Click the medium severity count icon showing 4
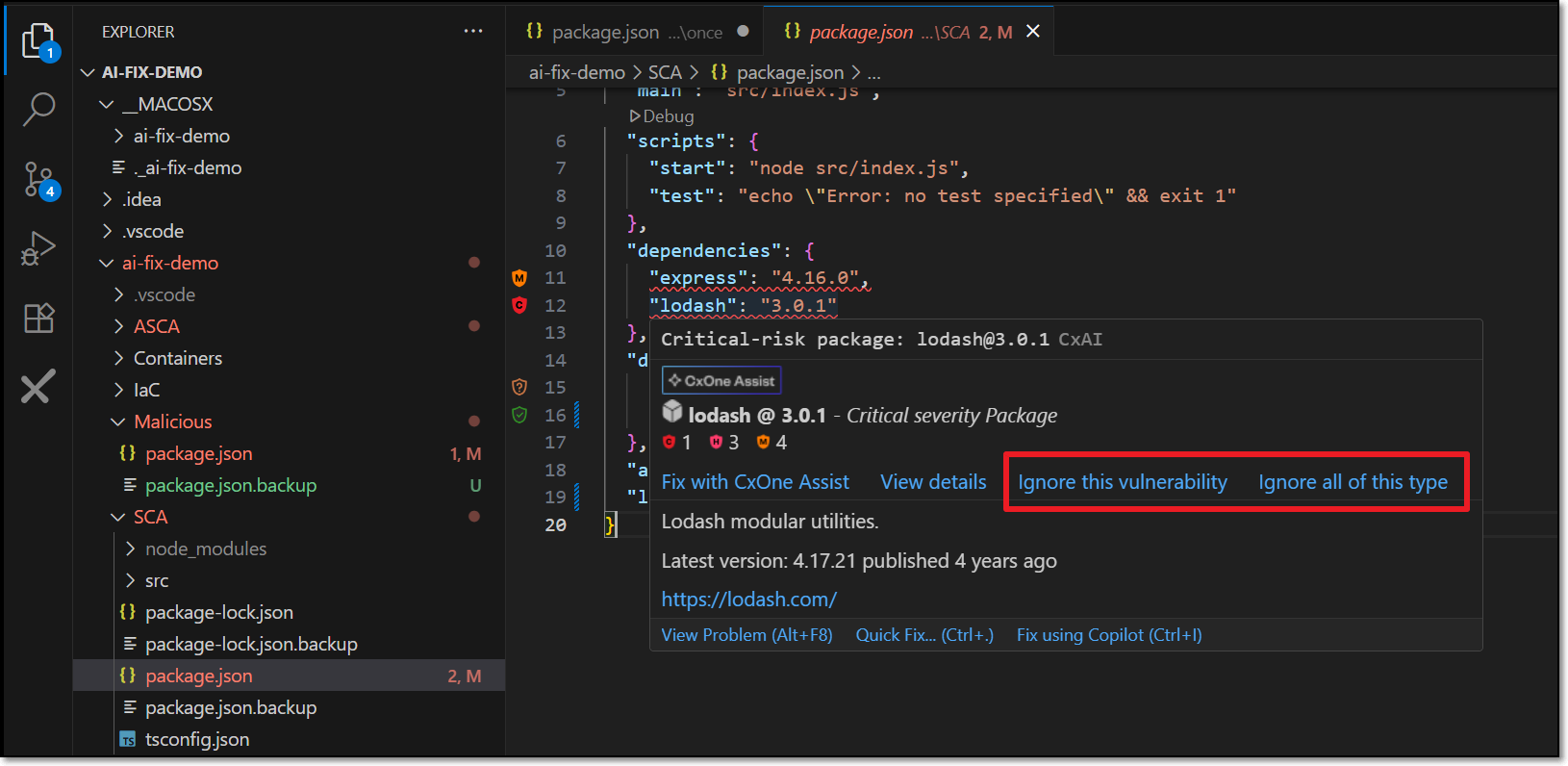1568x766 pixels. point(763,442)
